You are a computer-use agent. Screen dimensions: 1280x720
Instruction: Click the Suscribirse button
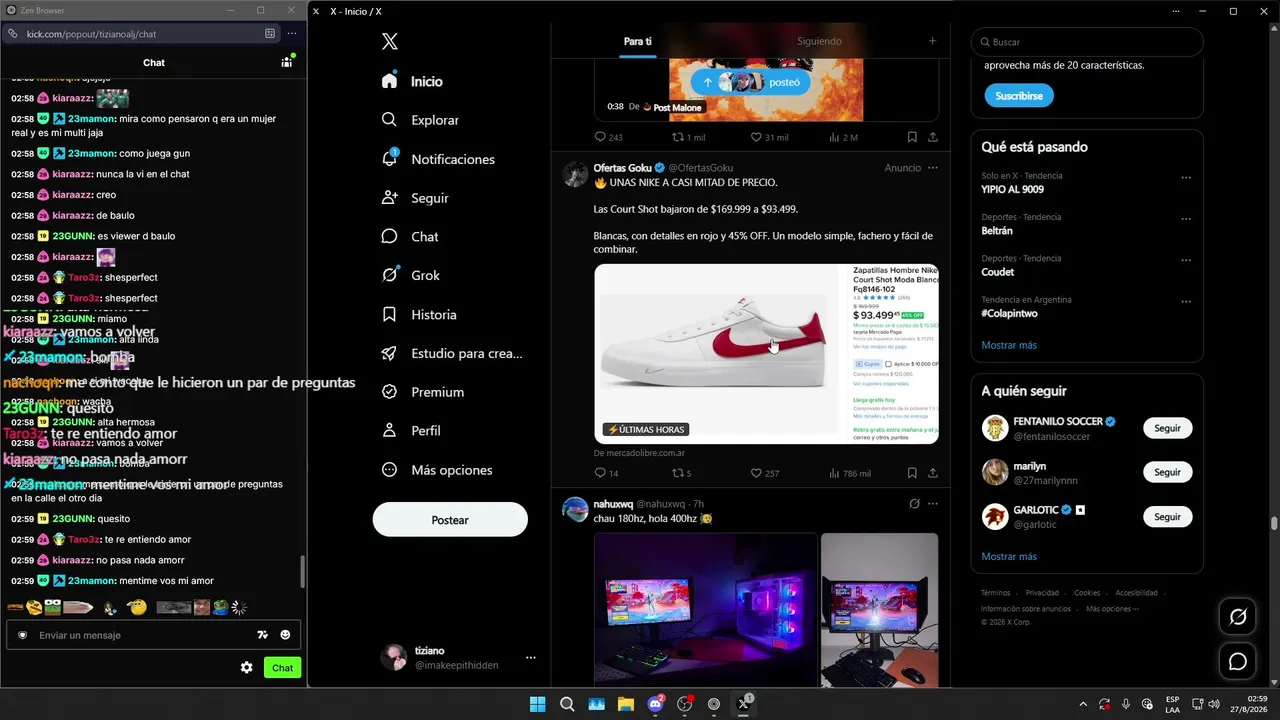(x=1019, y=96)
